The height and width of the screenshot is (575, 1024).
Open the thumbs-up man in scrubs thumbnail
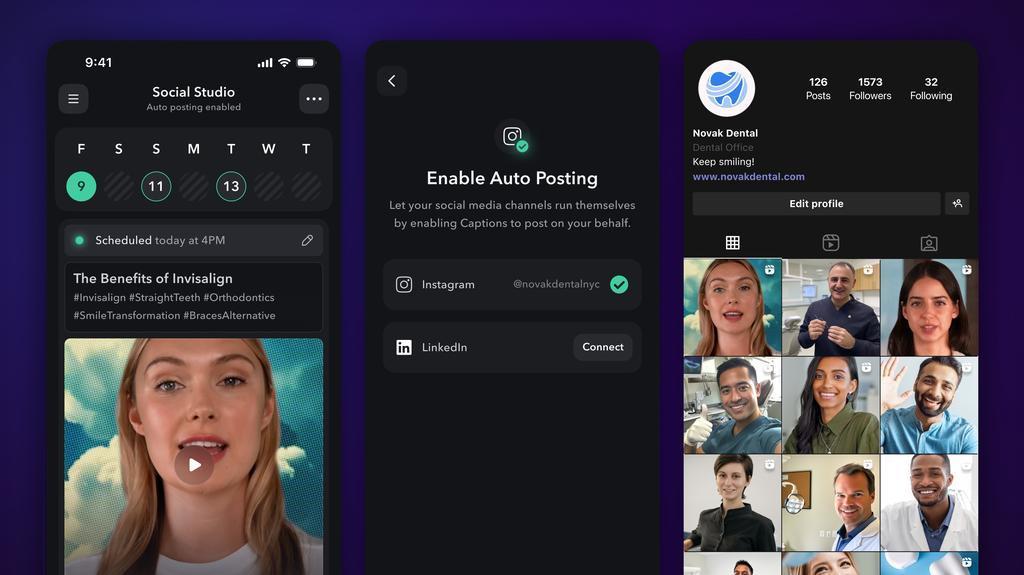pos(732,405)
